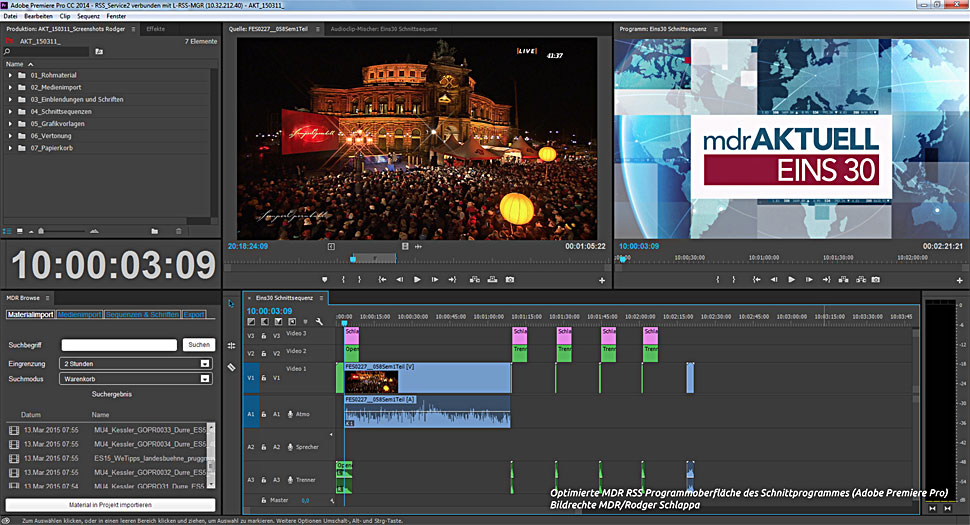Image resolution: width=970 pixels, height=525 pixels.
Task: Add marker in the timeline header
Action: click(x=306, y=322)
